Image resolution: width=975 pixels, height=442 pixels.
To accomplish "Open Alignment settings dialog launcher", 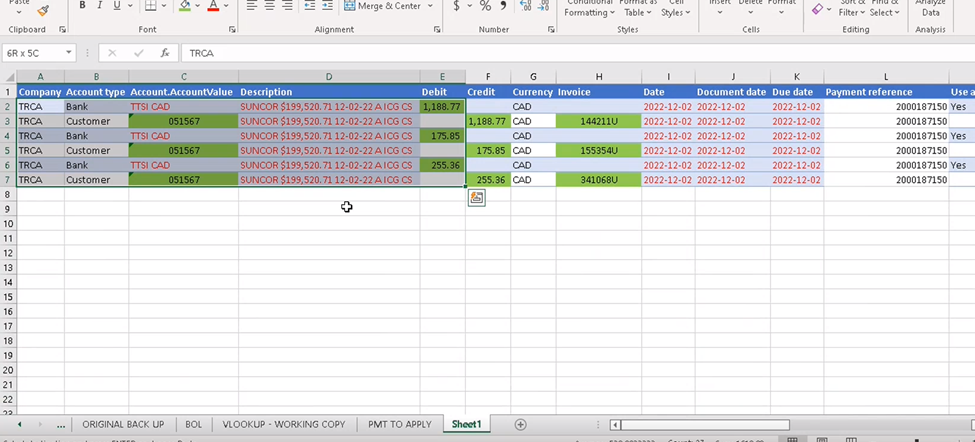I will click(437, 29).
